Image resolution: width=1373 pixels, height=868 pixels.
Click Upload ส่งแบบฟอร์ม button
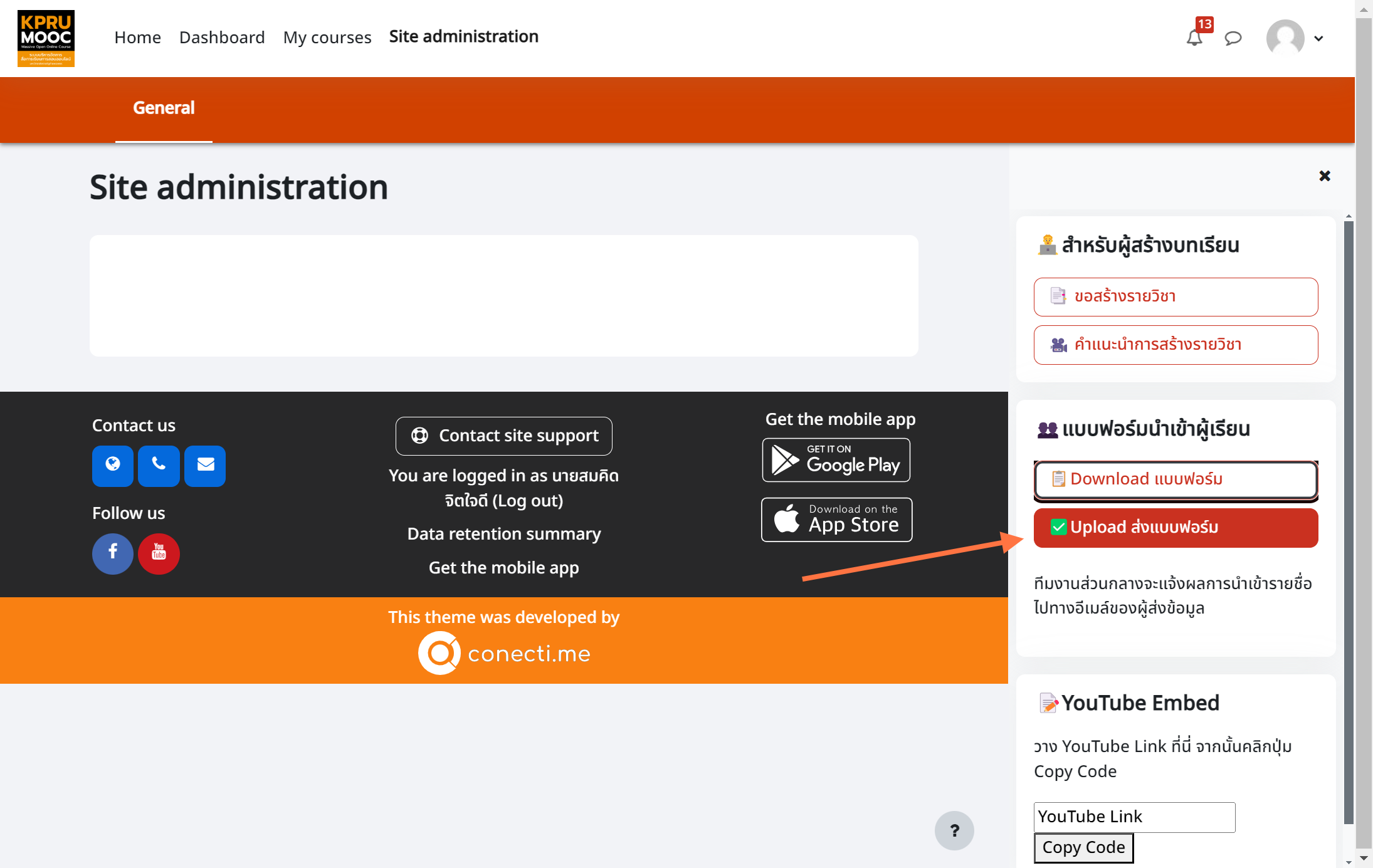pos(1176,528)
